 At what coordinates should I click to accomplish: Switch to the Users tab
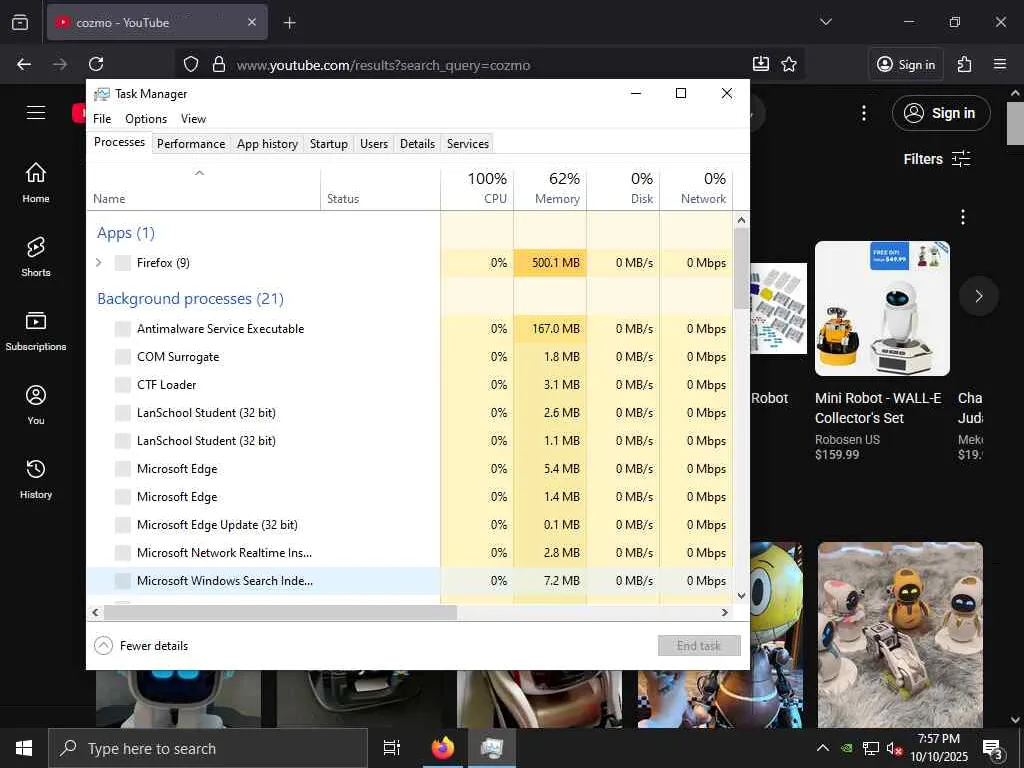(x=374, y=144)
